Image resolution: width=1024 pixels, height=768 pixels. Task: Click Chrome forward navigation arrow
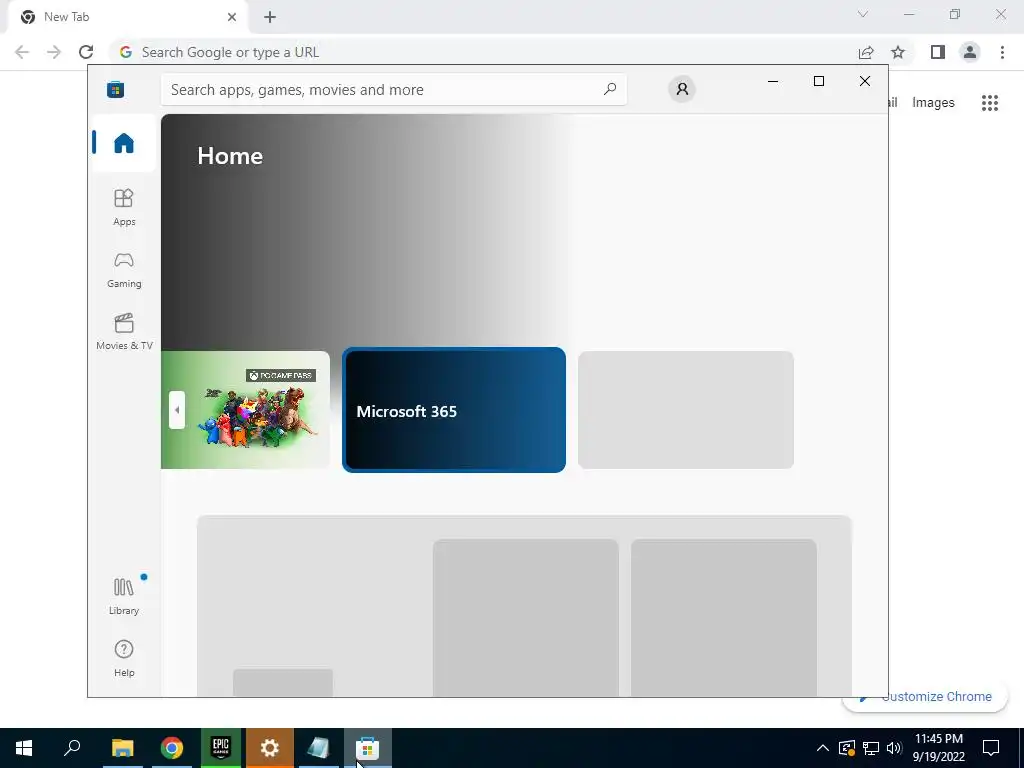click(54, 52)
